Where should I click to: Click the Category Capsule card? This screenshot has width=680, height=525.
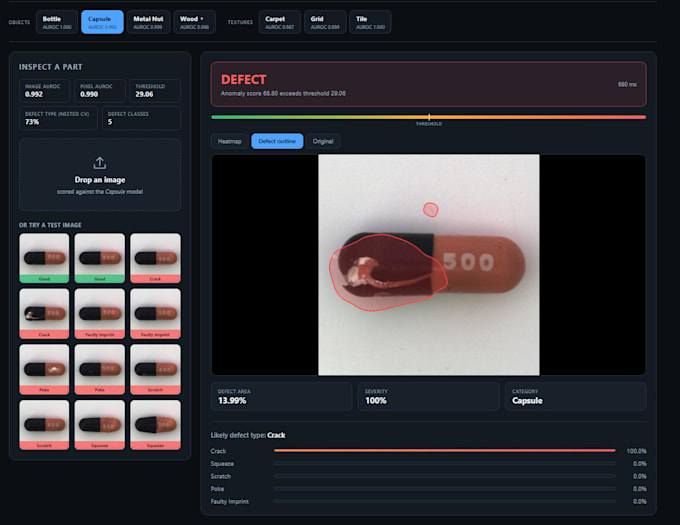575,396
